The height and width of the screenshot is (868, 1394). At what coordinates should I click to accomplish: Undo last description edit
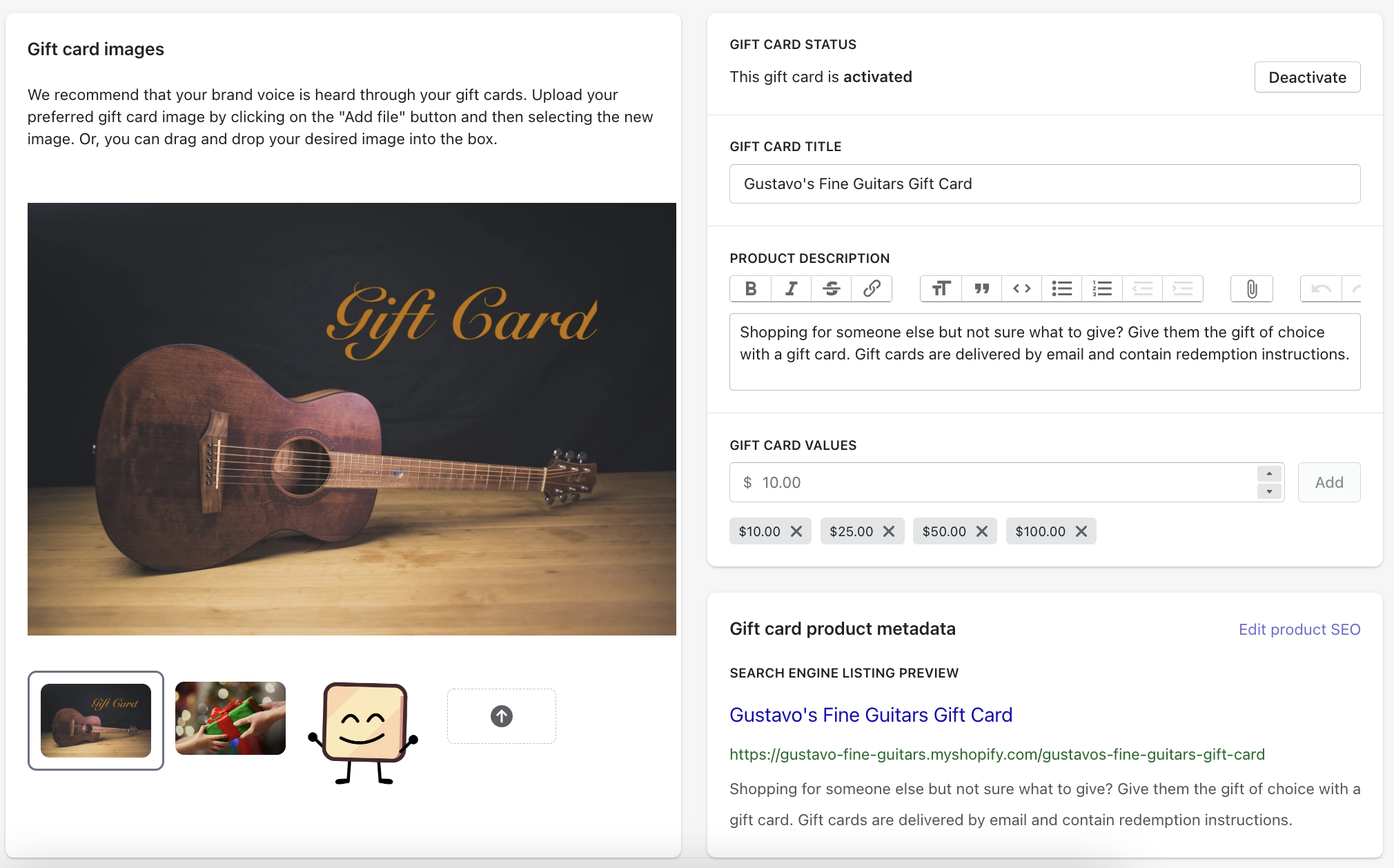1322,288
